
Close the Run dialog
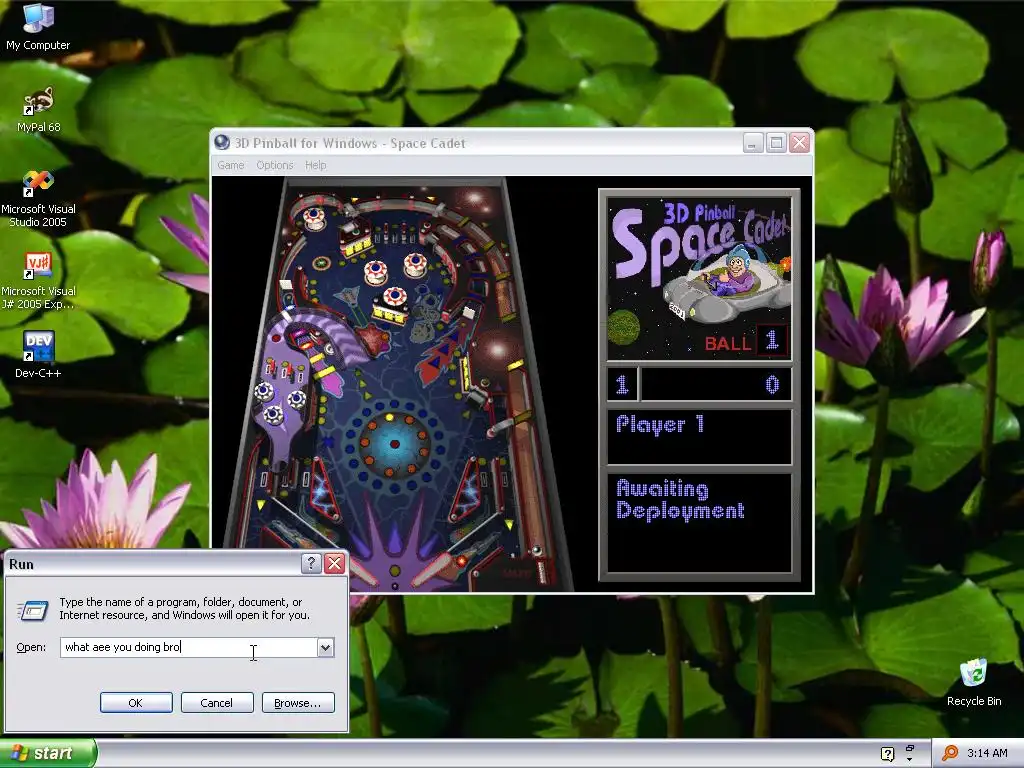(x=334, y=564)
